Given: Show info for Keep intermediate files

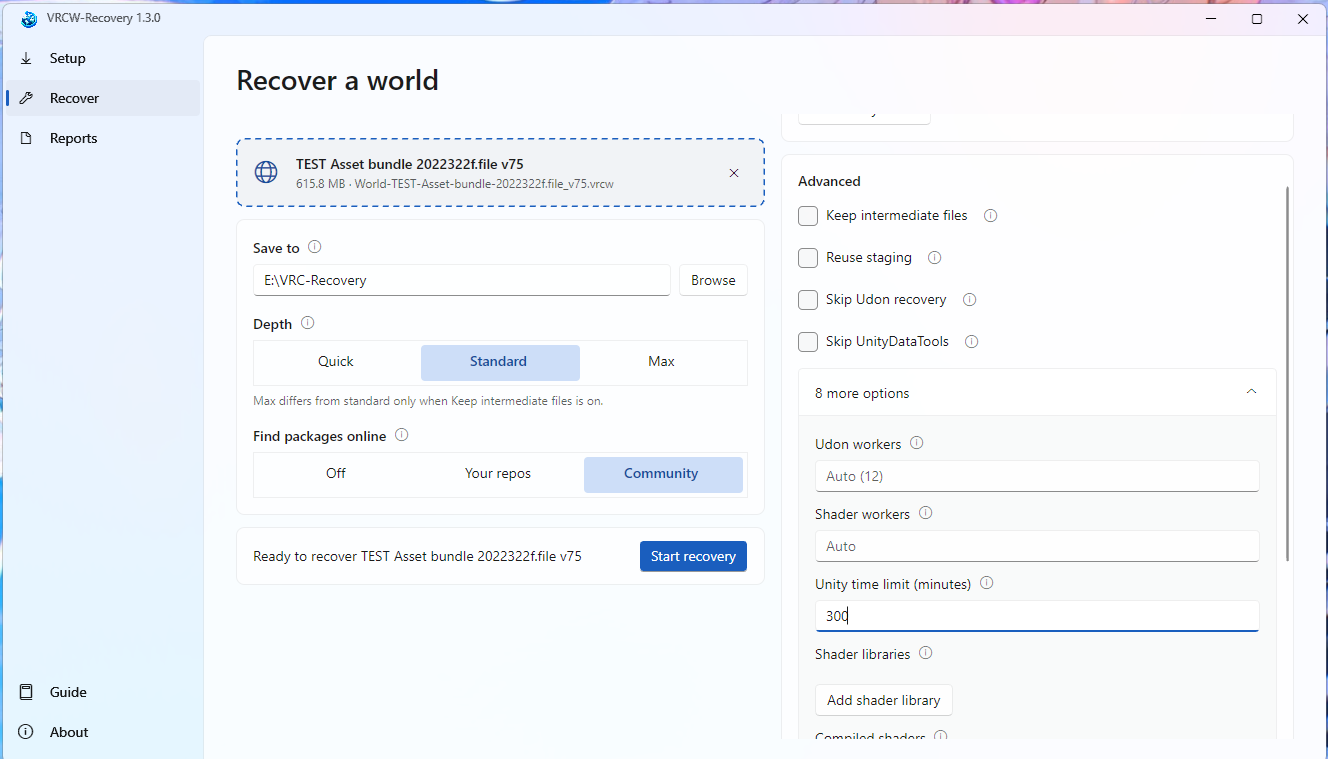Looking at the screenshot, I should (x=991, y=215).
